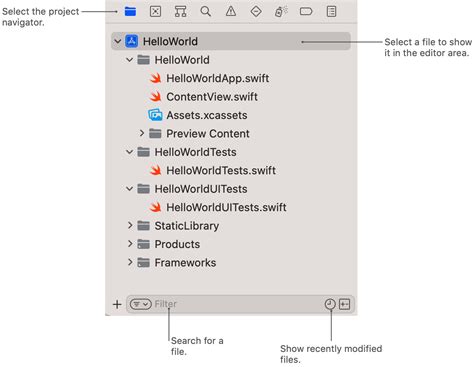This screenshot has height=367, width=474.
Task: Expand the Preview Content folder
Action: pos(142,133)
